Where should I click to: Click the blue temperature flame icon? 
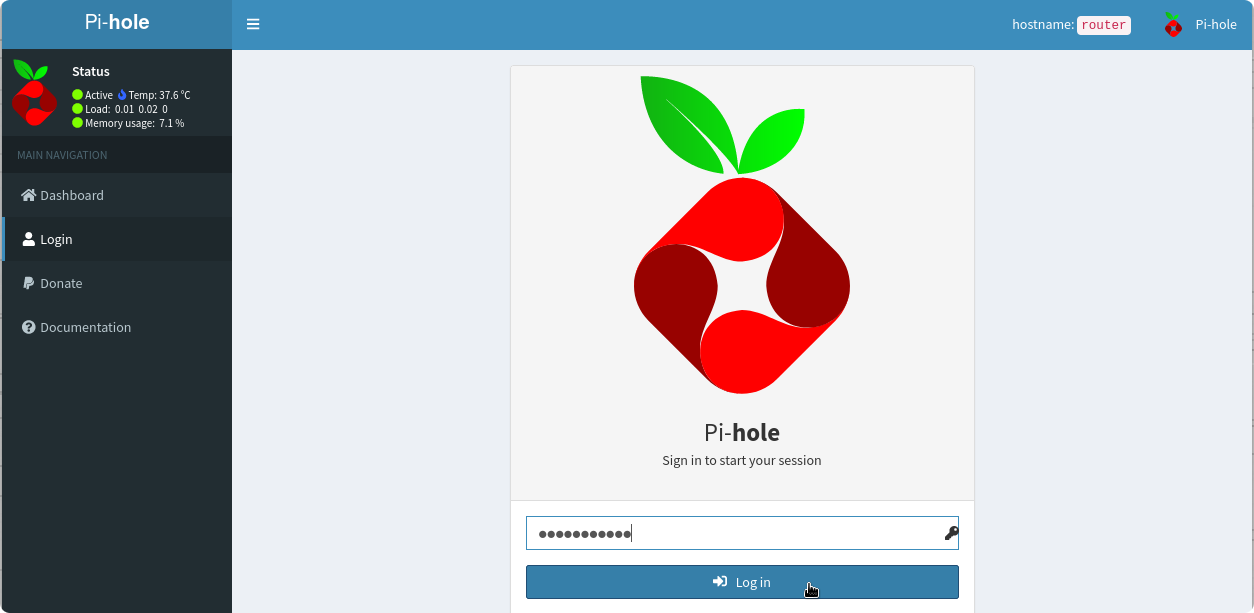(x=122, y=95)
